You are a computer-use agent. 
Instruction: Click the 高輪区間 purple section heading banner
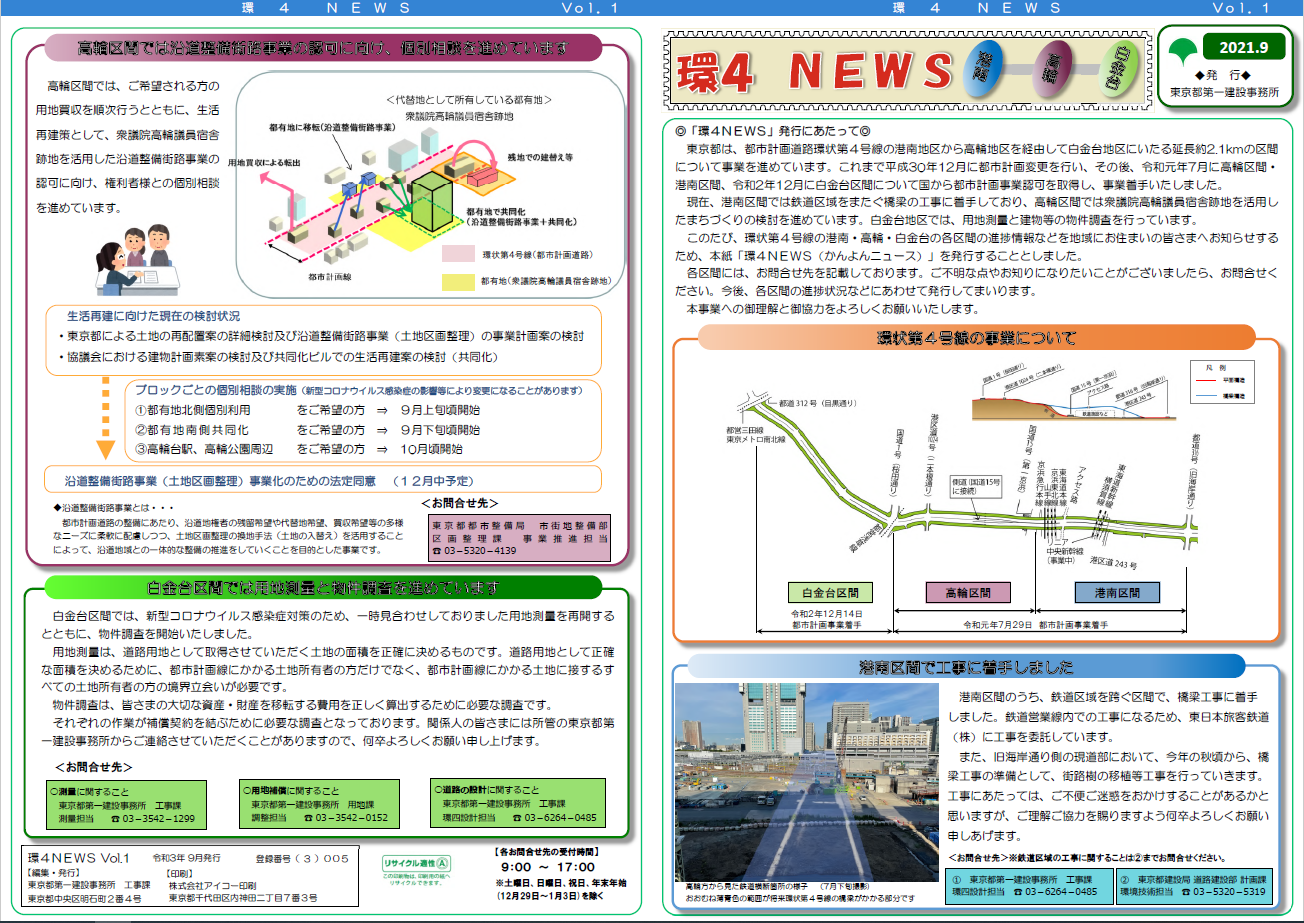tap(323, 48)
